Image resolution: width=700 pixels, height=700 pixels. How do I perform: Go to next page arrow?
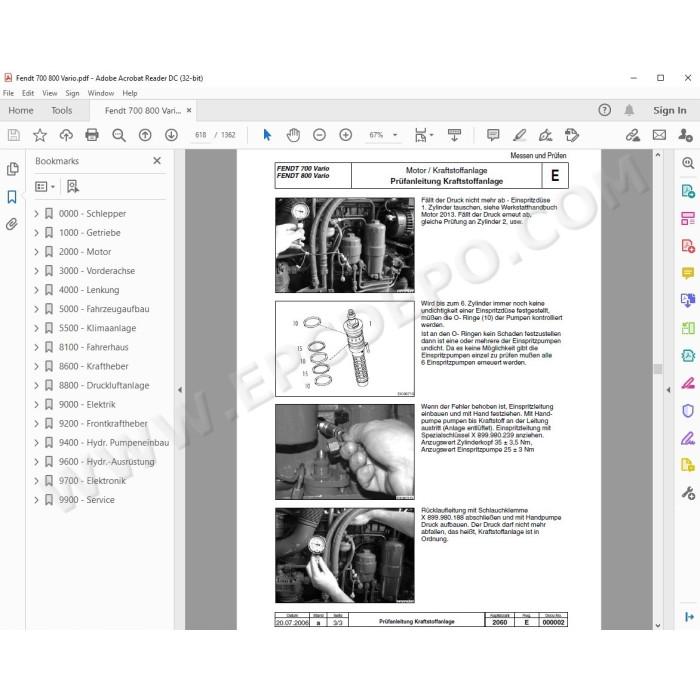171,135
